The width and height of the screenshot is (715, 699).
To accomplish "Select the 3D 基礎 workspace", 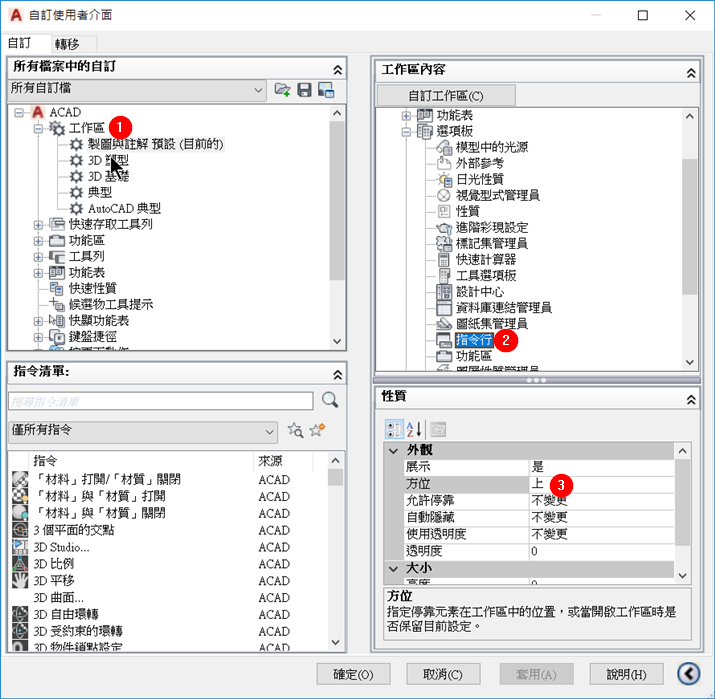I will point(108,176).
